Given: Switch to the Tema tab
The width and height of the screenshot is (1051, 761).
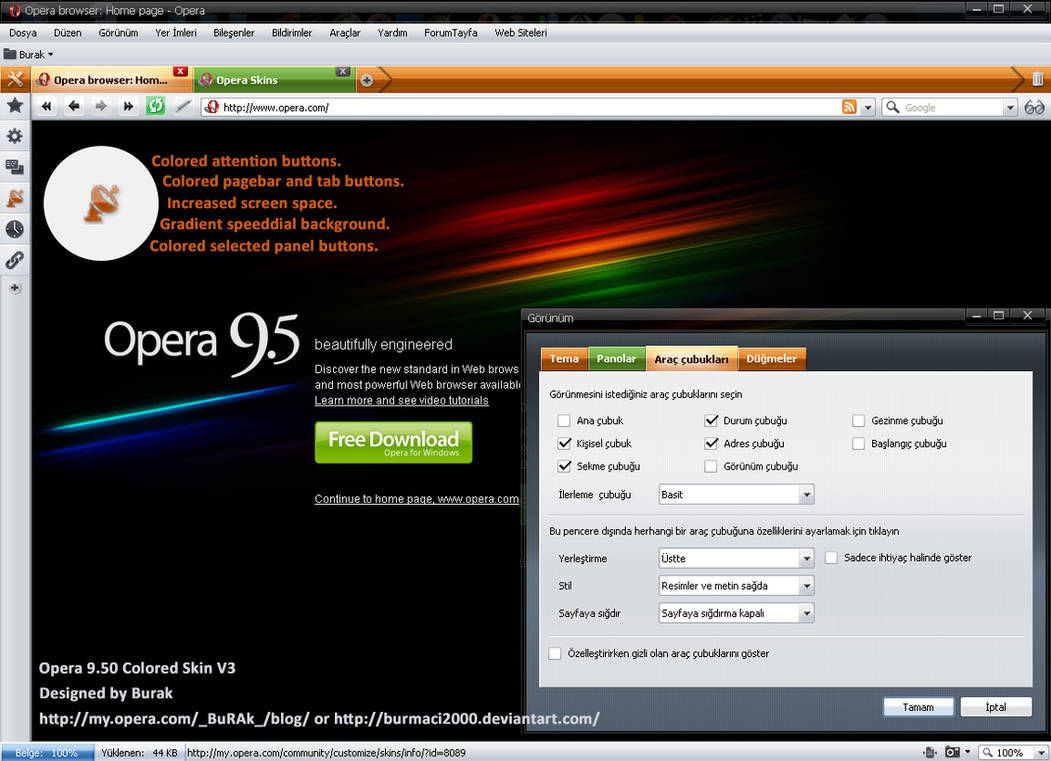Looking at the screenshot, I should (x=564, y=359).
